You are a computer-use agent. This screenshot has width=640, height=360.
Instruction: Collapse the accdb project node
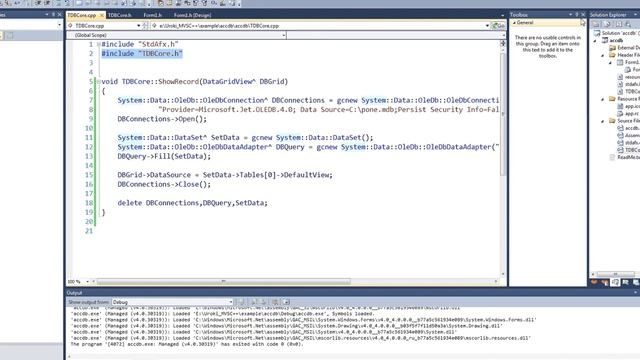(x=596, y=40)
